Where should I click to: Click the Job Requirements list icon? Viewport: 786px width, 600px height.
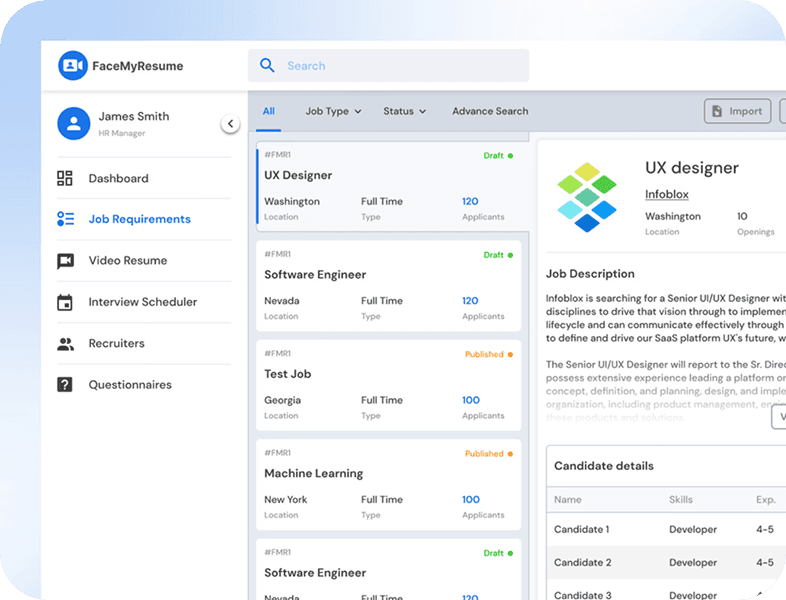click(x=65, y=219)
